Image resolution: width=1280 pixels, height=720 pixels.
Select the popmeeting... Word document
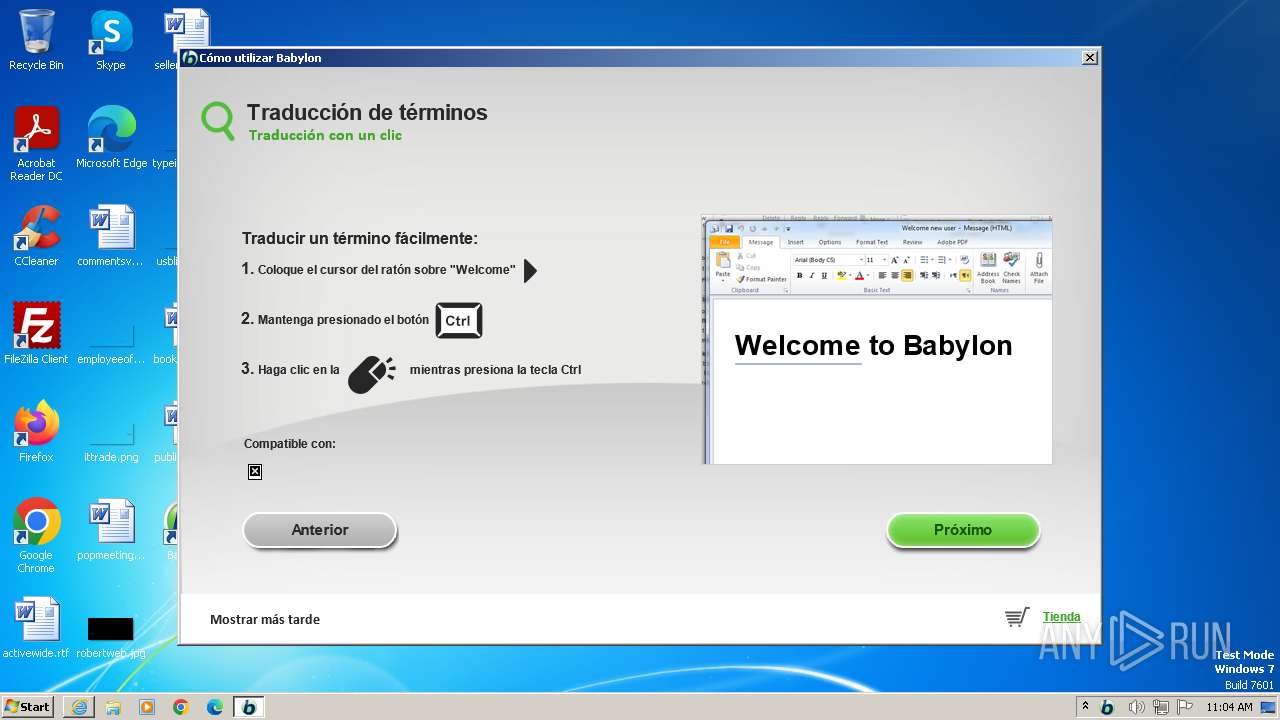[x=111, y=530]
